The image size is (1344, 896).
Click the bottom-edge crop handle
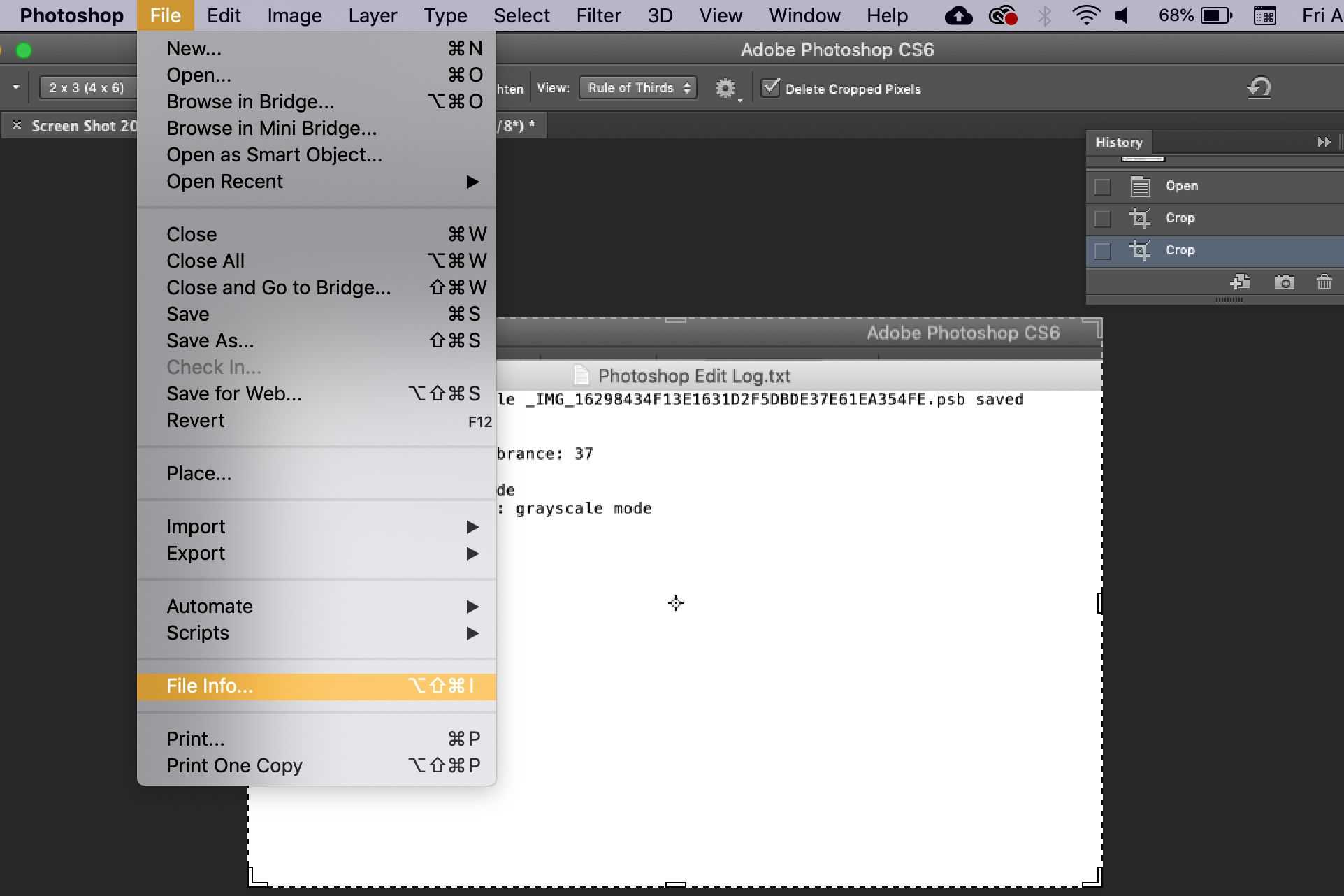pos(675,885)
